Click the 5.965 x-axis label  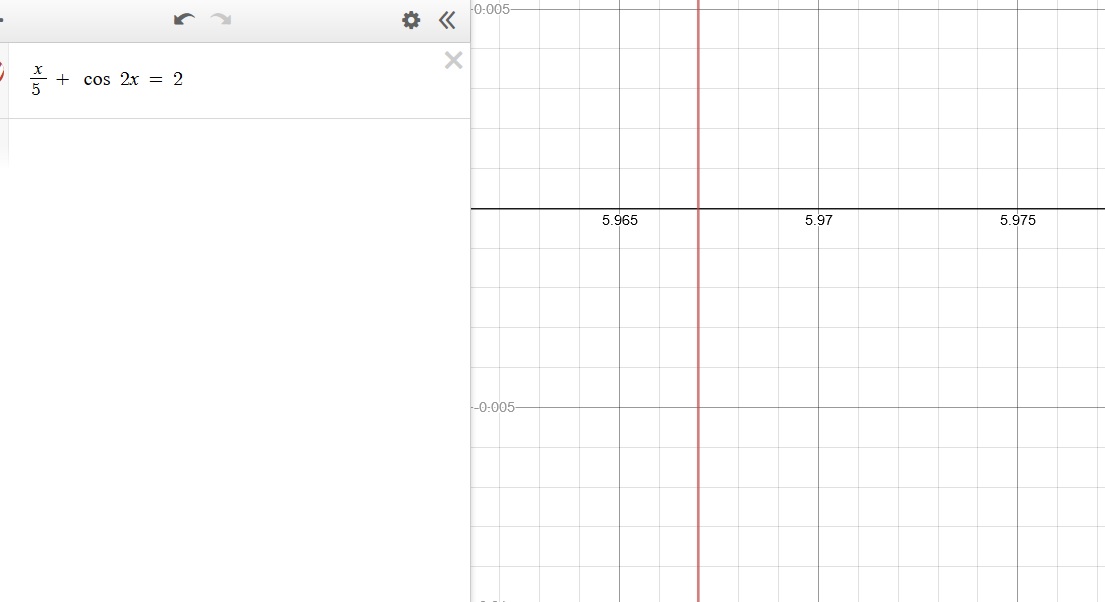tap(619, 221)
